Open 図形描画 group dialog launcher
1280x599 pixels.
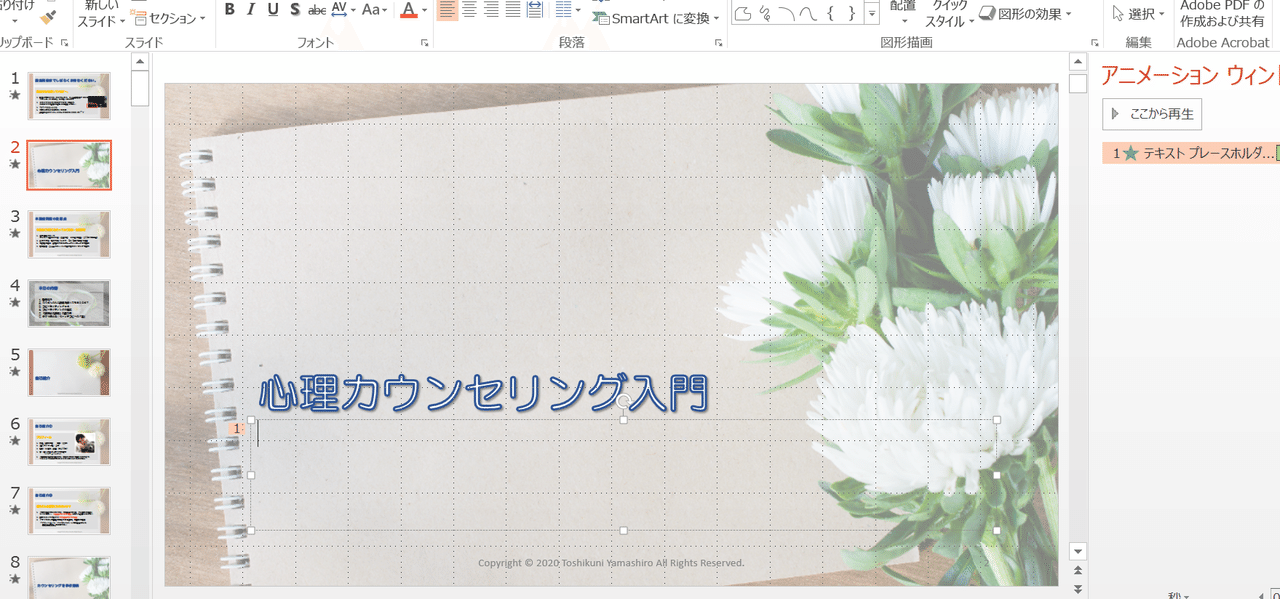tap(1095, 43)
